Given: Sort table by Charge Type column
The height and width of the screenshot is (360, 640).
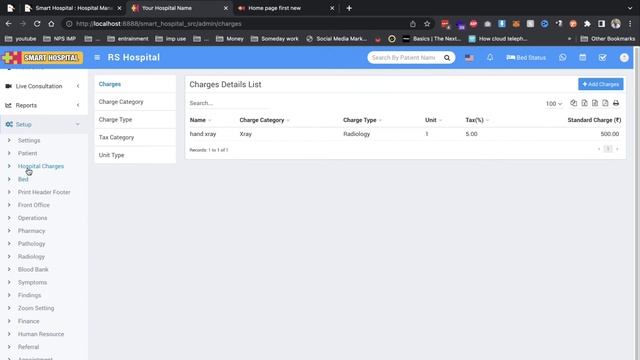Looking at the screenshot, I should [x=362, y=120].
